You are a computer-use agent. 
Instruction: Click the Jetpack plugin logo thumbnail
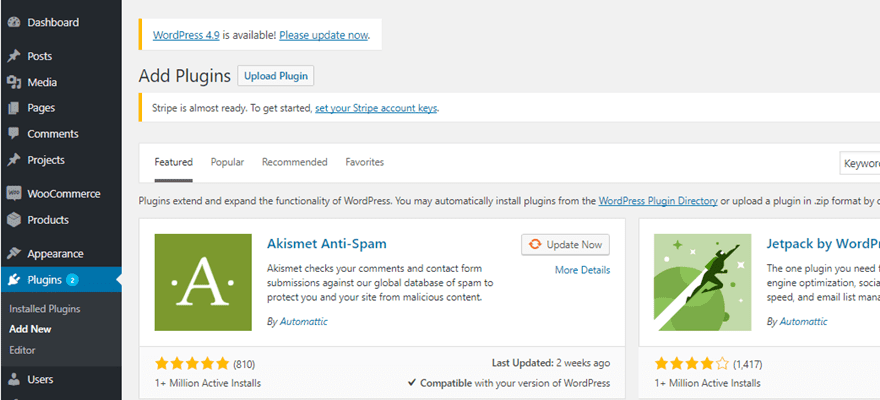click(x=702, y=282)
